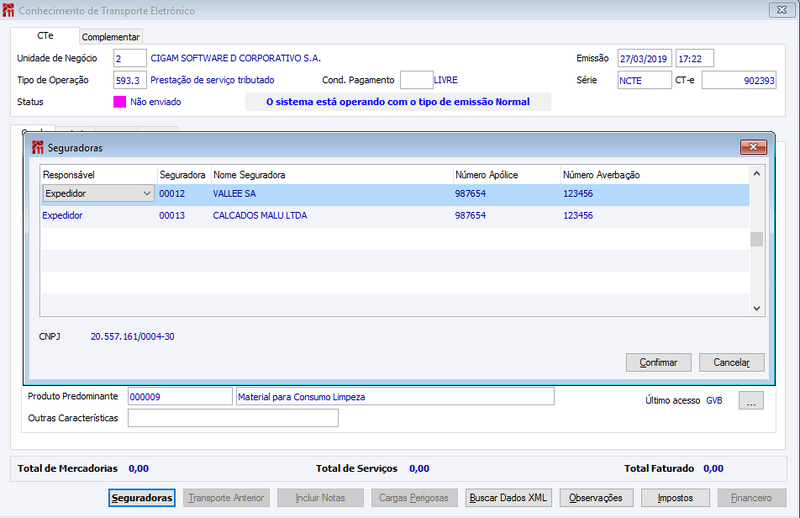
Task: Switch to the Complementar tab
Action: (x=110, y=37)
